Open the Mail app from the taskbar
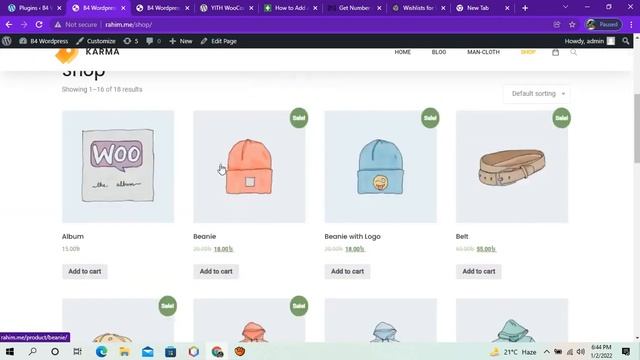Image resolution: width=640 pixels, height=360 pixels. coord(148,351)
